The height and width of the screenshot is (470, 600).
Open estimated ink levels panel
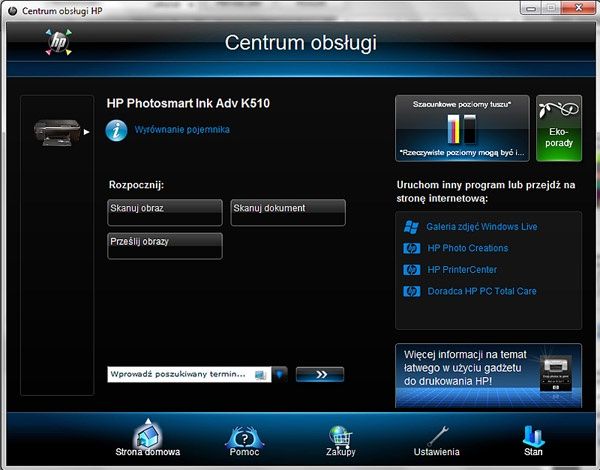pos(462,128)
